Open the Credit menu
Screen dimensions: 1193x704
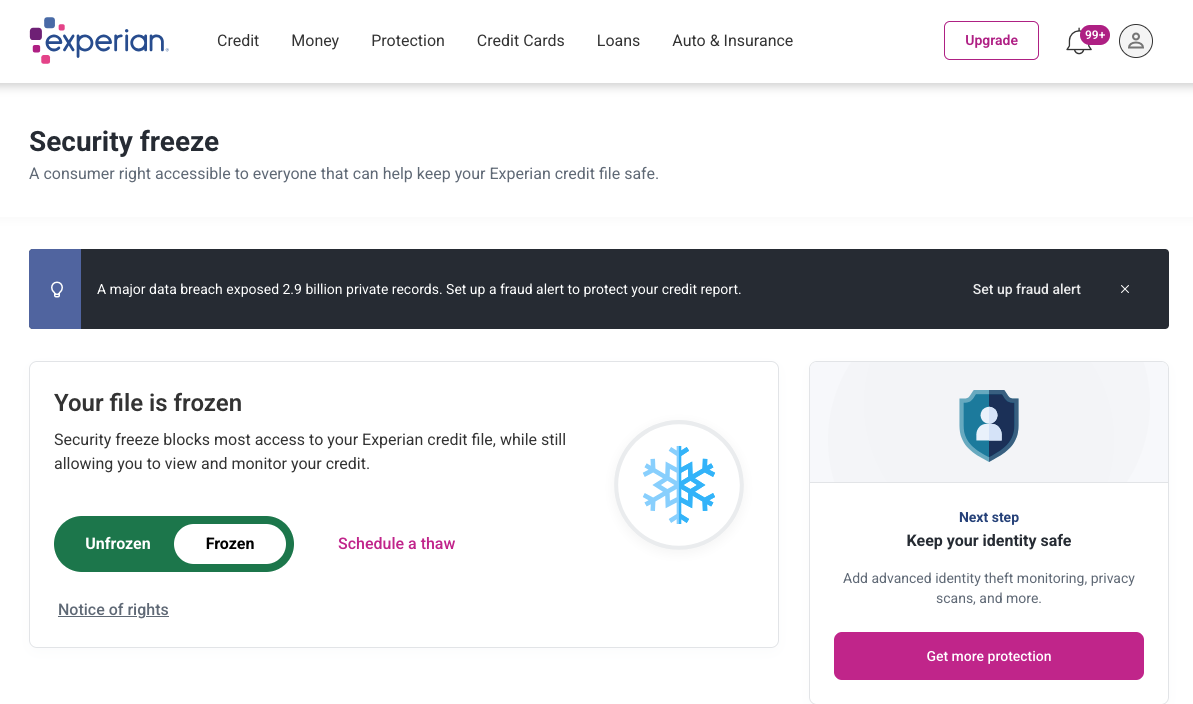(238, 41)
